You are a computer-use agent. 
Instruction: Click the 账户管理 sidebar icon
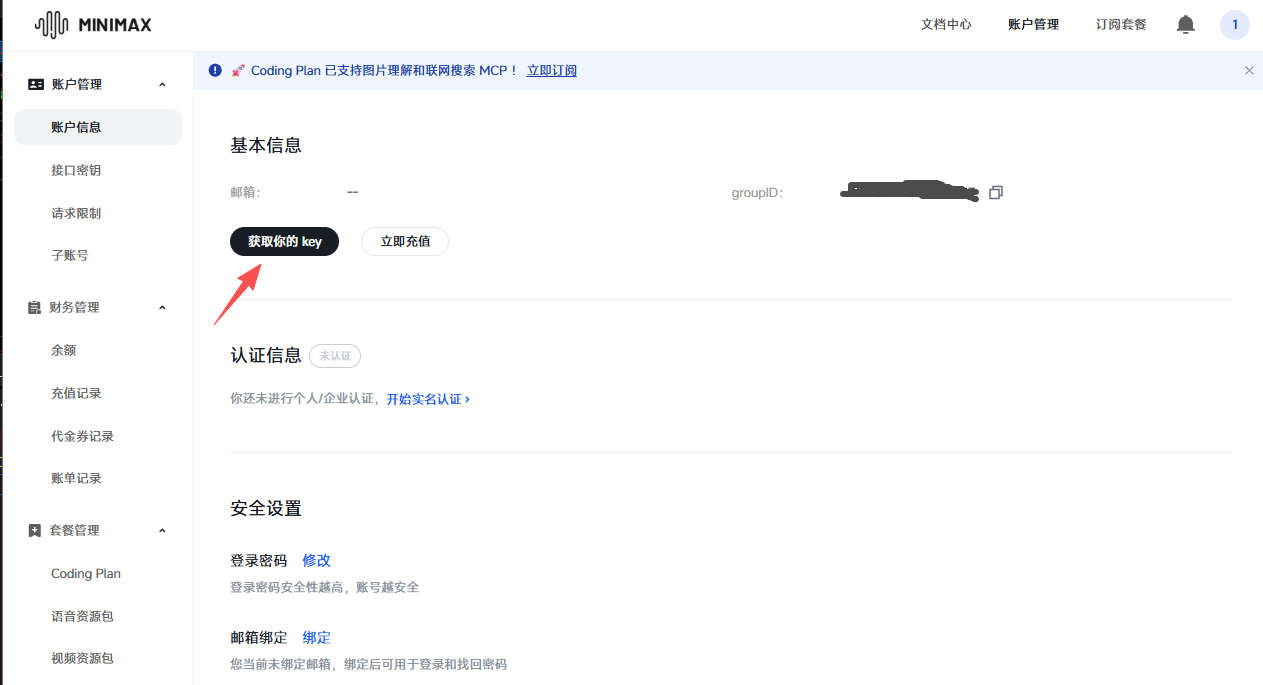(x=35, y=84)
